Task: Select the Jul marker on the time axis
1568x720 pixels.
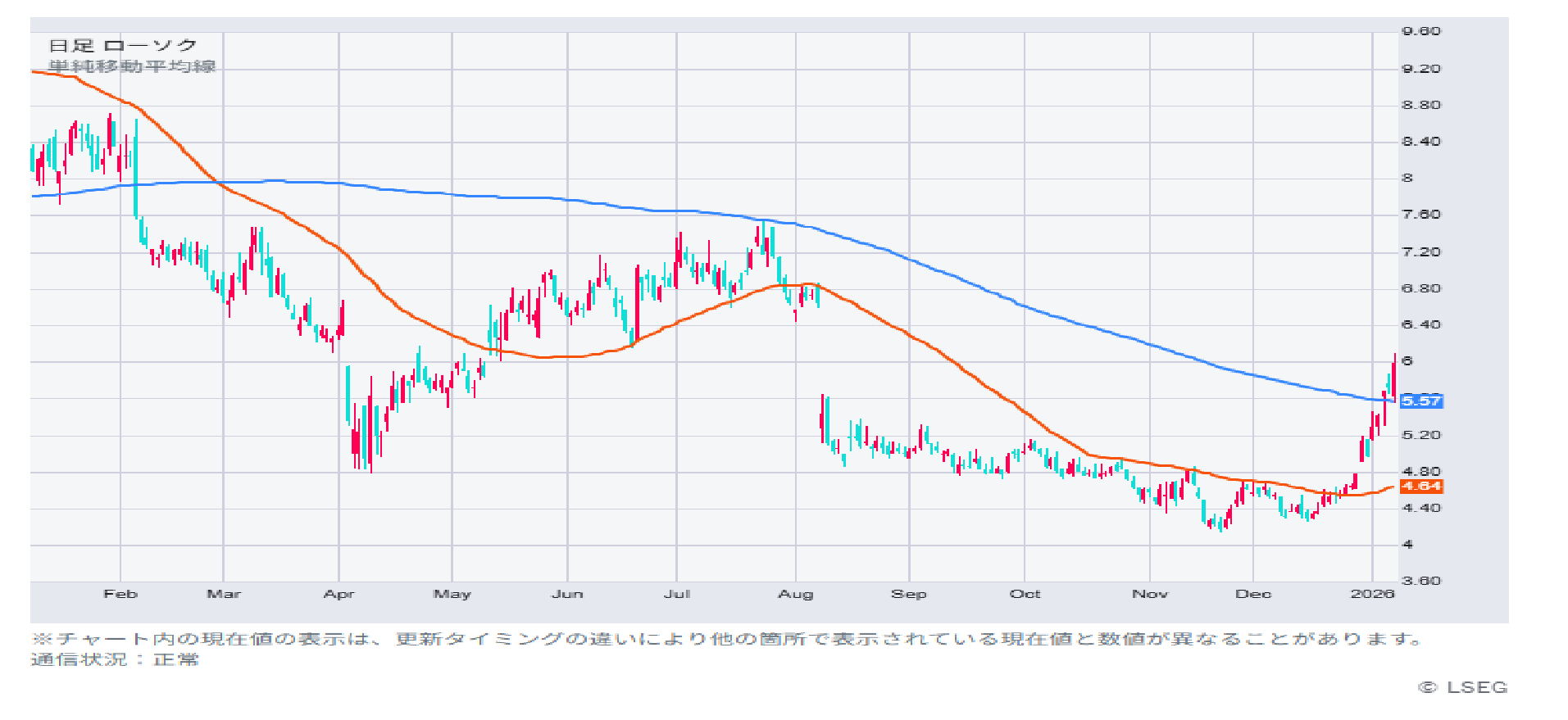Action: tap(677, 594)
